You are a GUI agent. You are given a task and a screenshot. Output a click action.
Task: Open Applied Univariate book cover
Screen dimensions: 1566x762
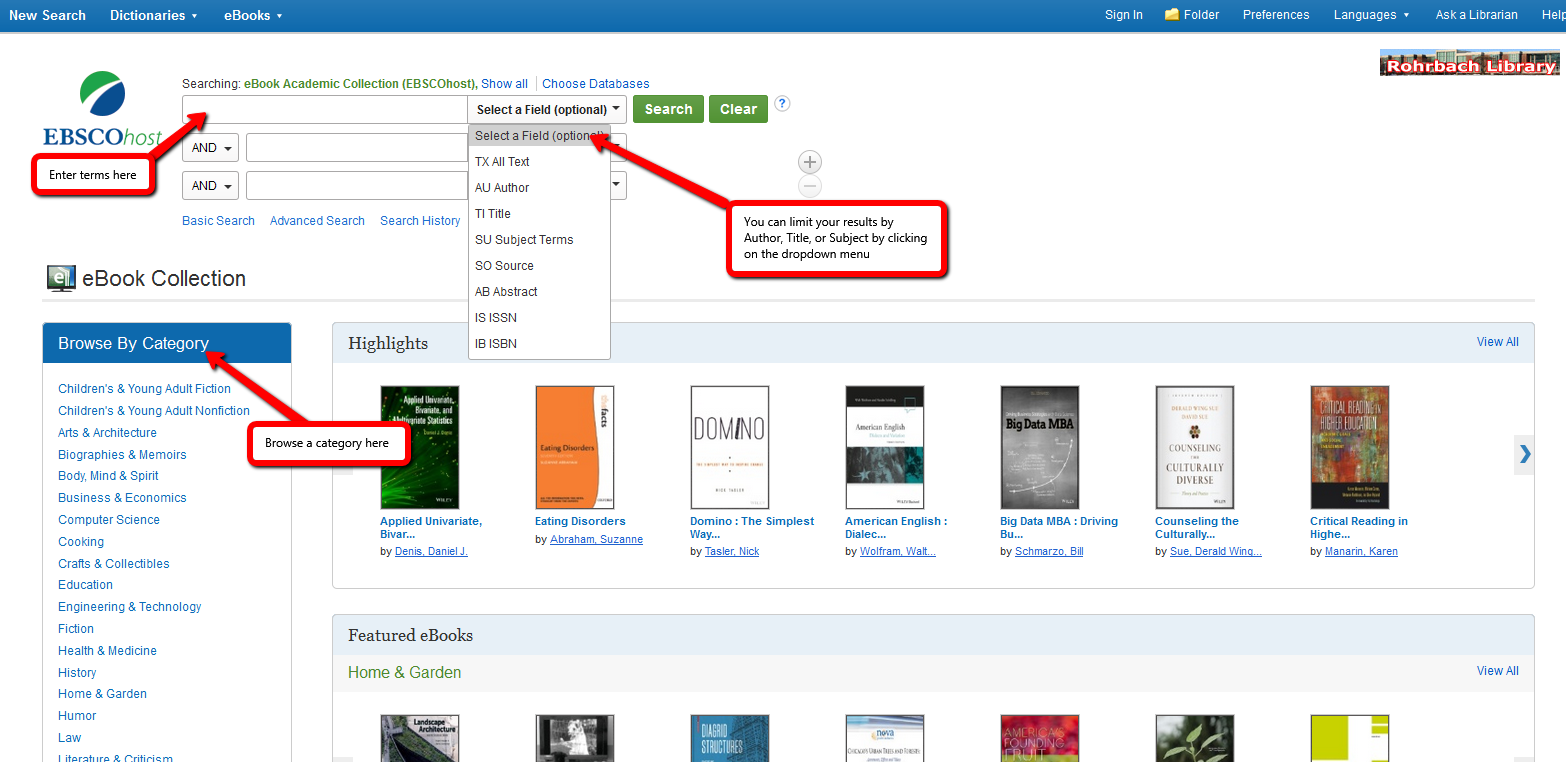419,448
